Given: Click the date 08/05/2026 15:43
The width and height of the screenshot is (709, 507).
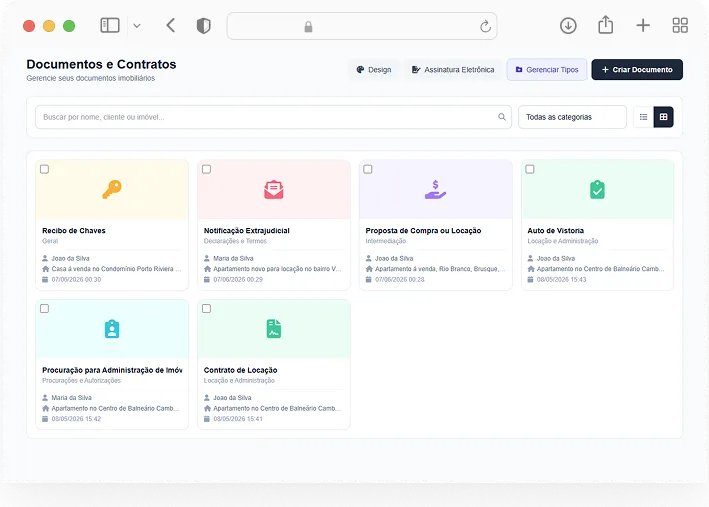Looking at the screenshot, I should [x=562, y=280].
